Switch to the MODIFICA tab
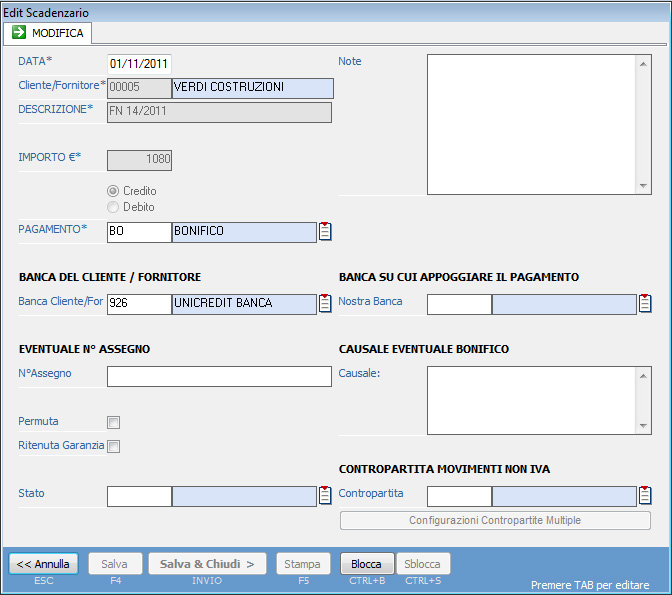This screenshot has height=595, width=672. pos(48,33)
